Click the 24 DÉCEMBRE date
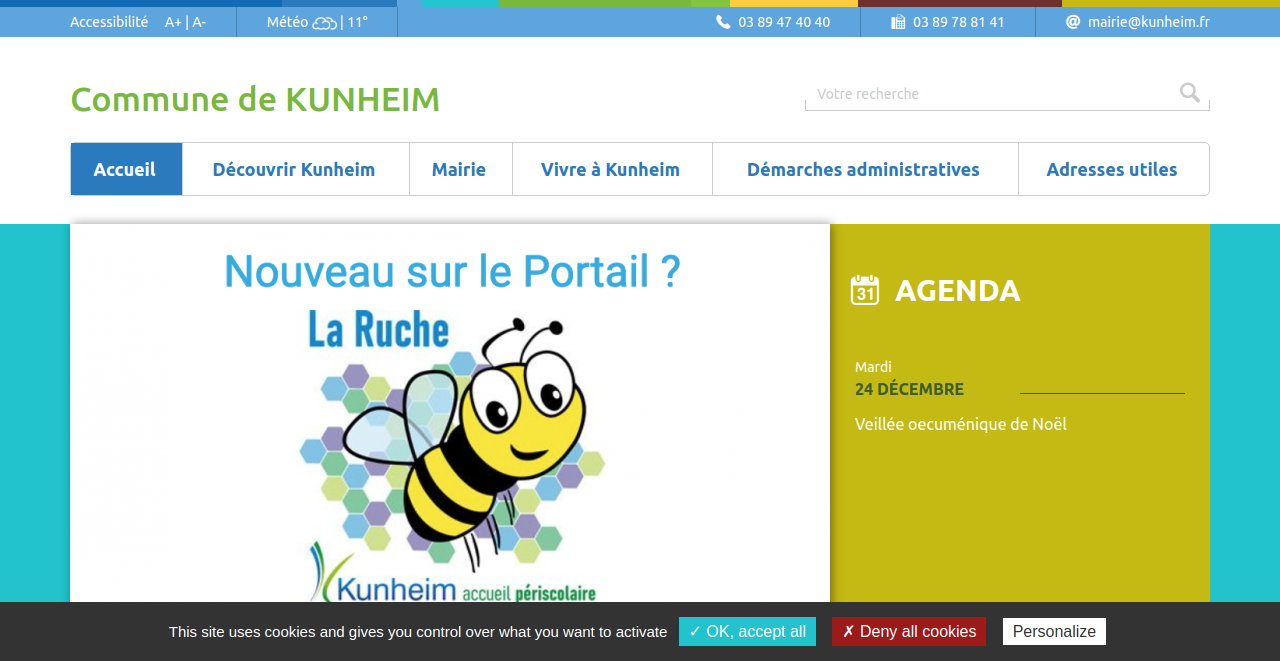The height and width of the screenshot is (661, 1280). [x=909, y=389]
